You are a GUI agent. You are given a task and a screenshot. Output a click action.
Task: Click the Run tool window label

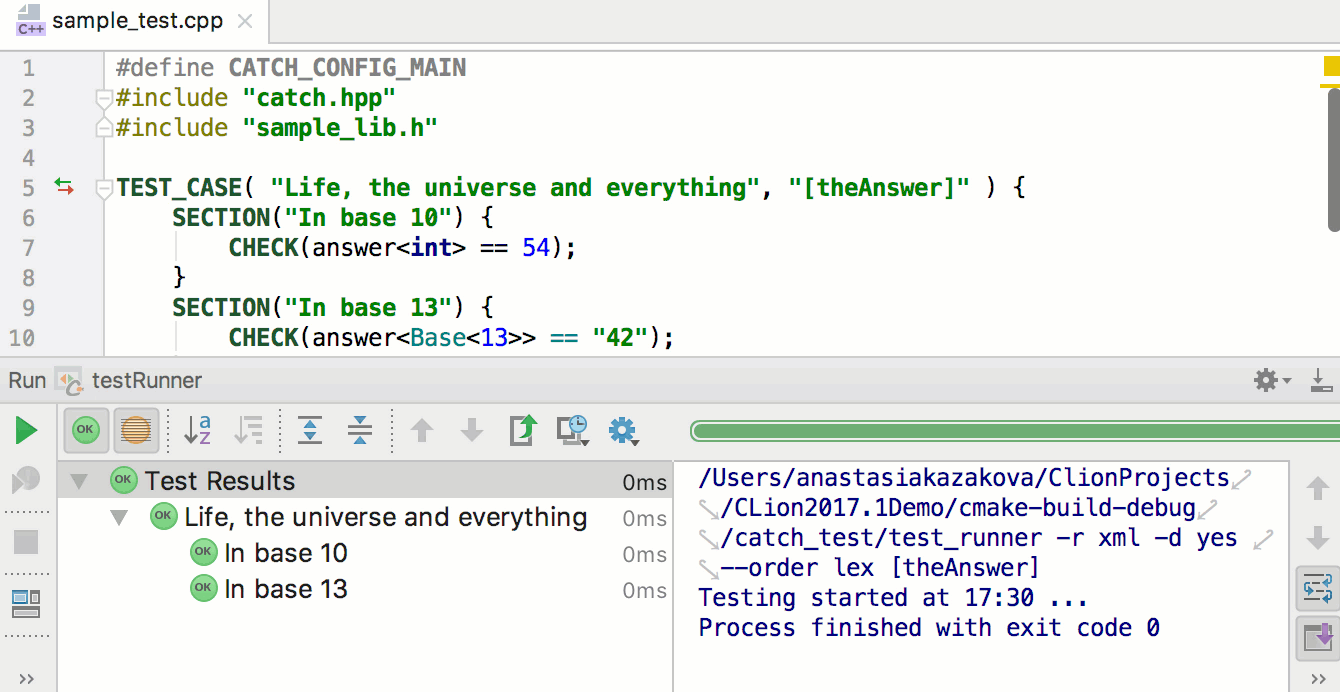(x=27, y=380)
